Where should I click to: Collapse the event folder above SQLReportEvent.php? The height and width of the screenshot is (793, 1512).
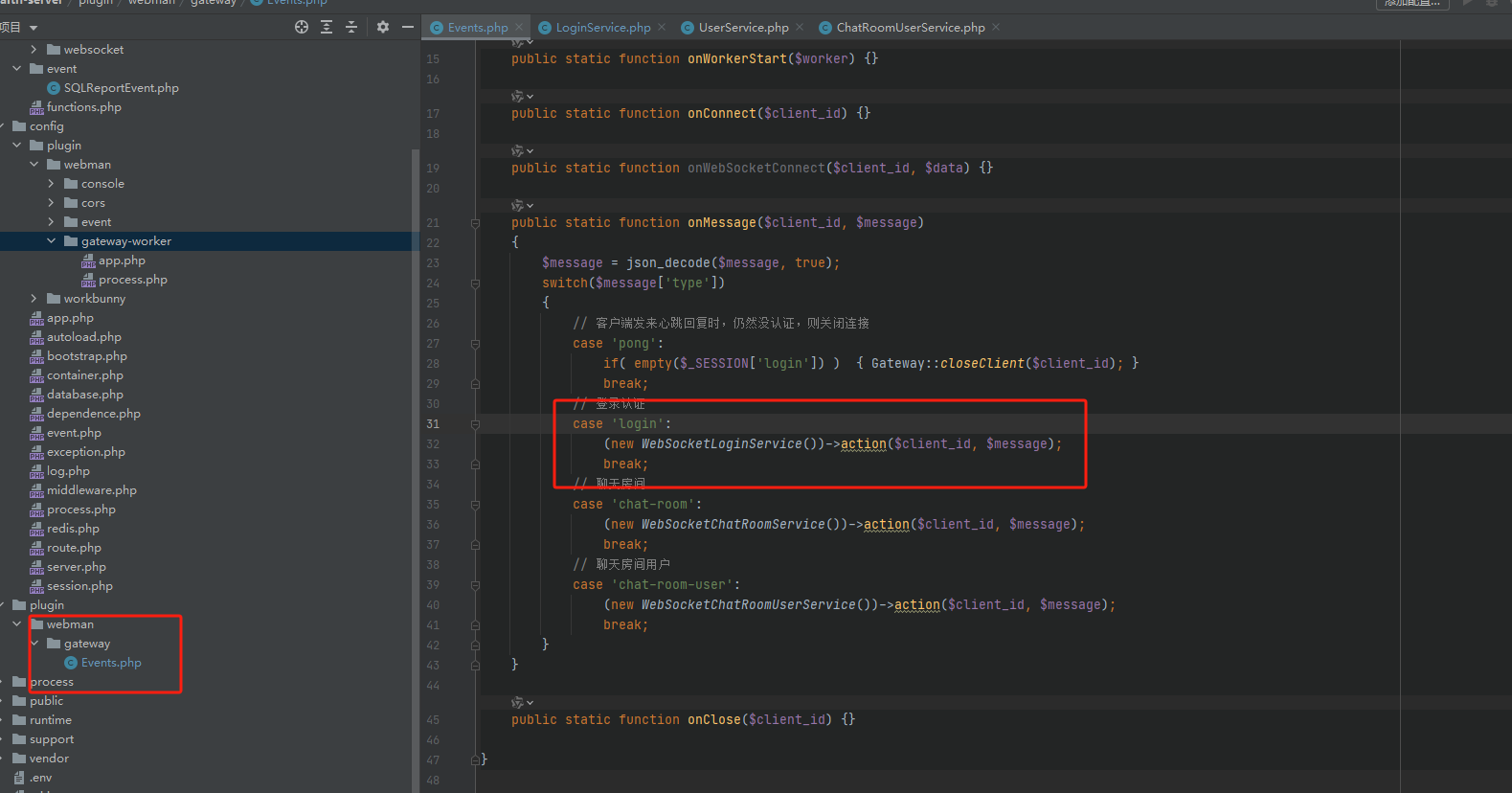(17, 69)
